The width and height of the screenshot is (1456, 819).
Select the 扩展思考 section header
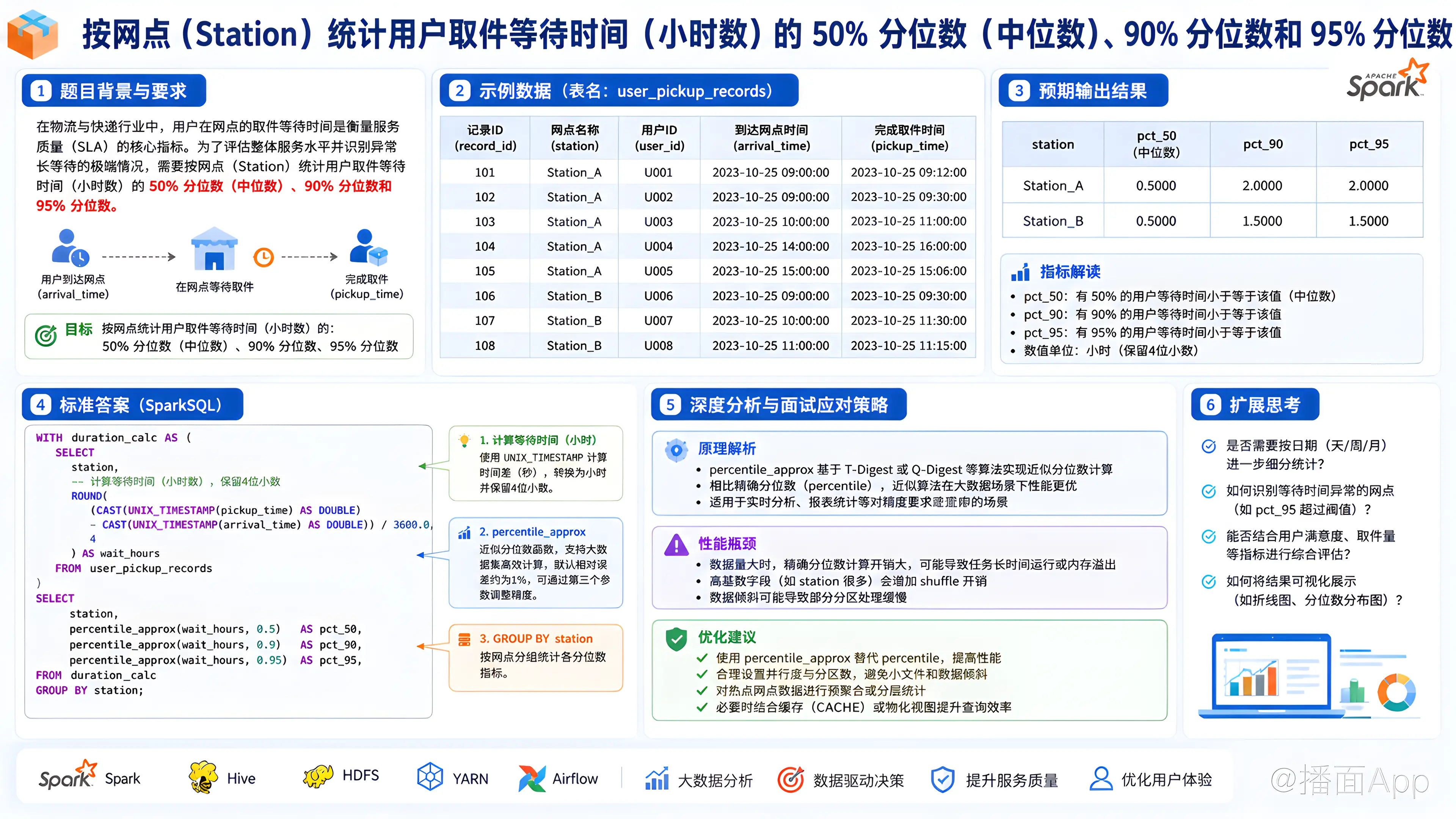tap(1255, 405)
